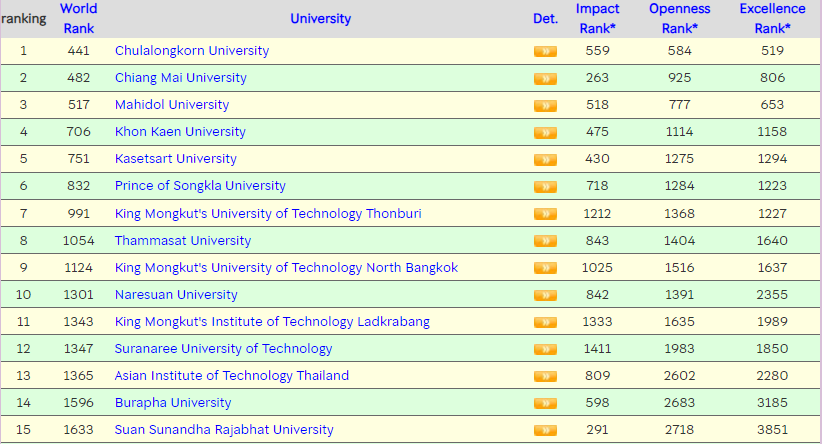822x444 pixels.
Task: Select excellence rank value 3851
Action: (772, 430)
